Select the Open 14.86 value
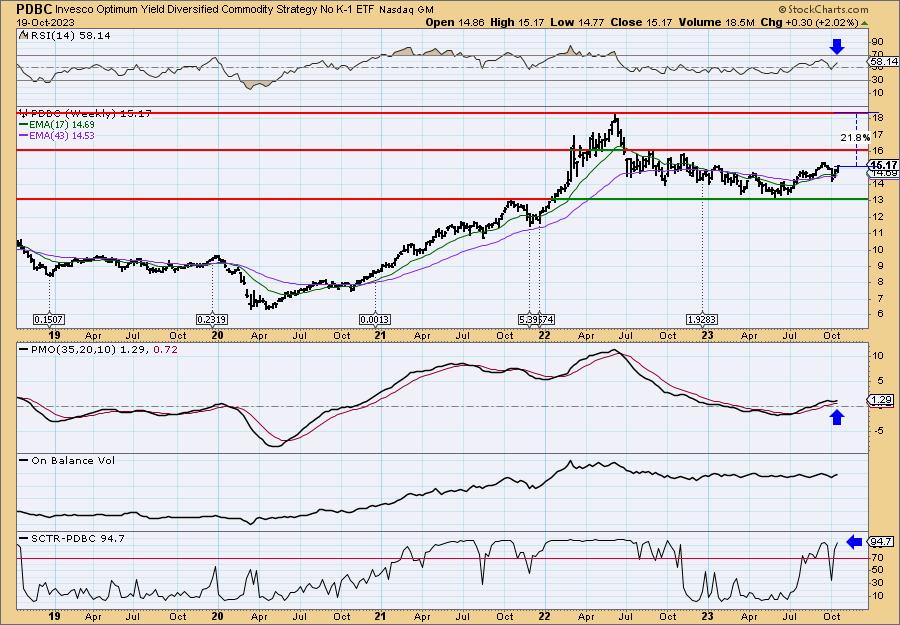The image size is (900, 625). coord(455,22)
